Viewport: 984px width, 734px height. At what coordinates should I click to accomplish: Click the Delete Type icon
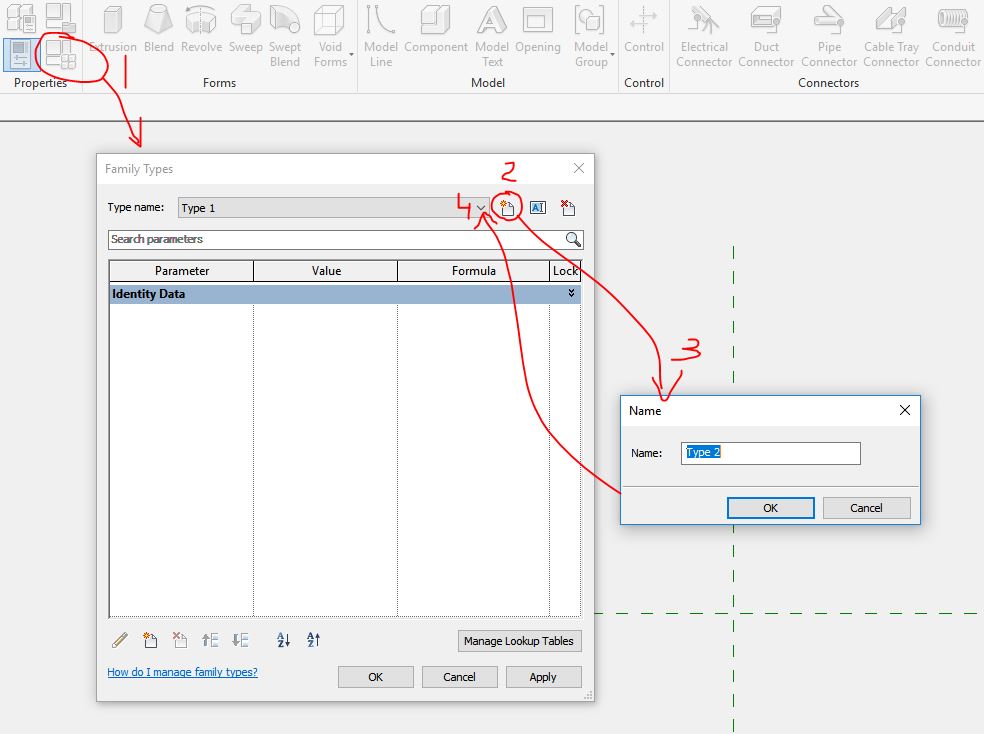567,208
